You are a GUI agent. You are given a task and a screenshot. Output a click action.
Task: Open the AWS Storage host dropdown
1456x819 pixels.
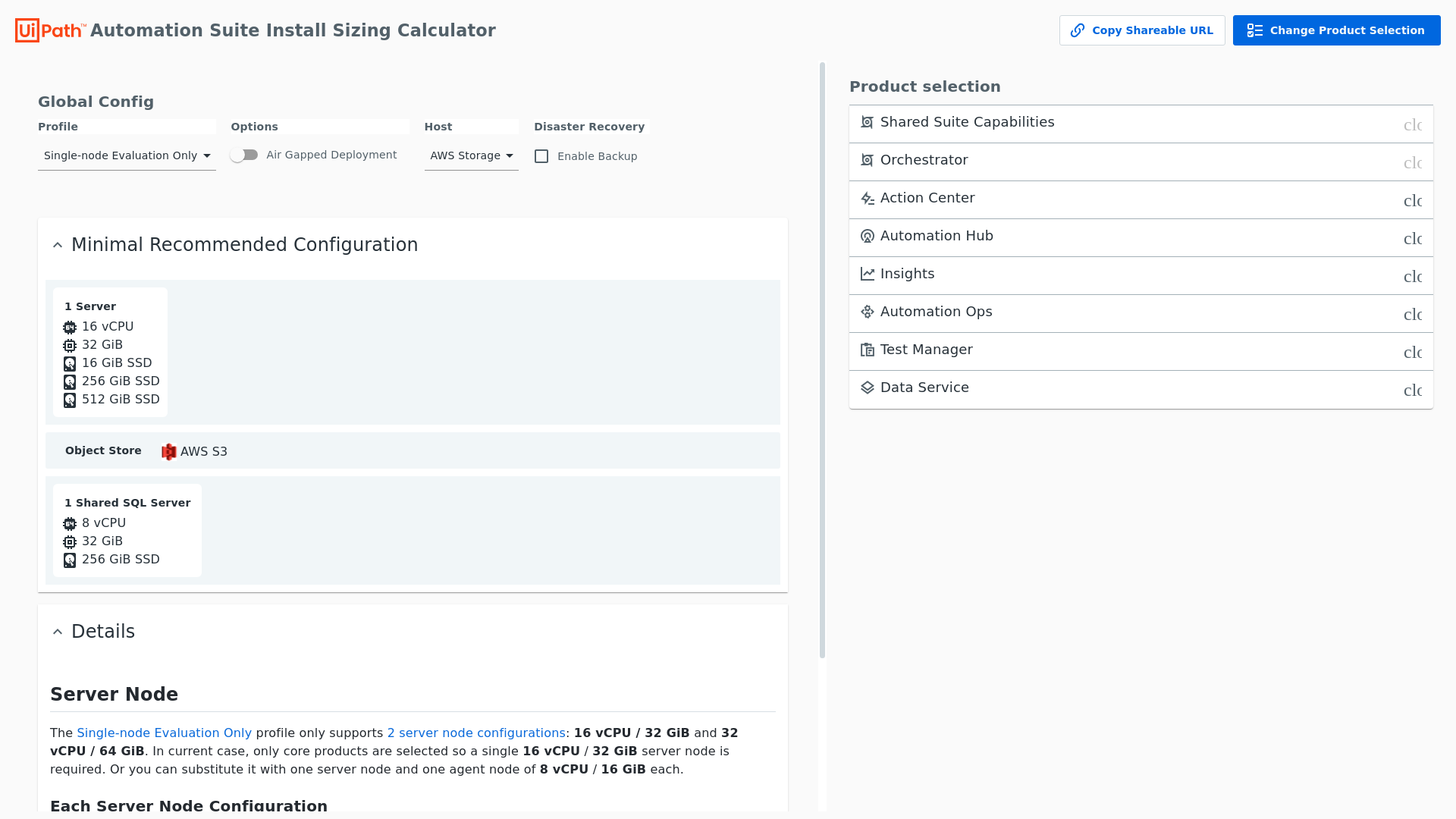pos(471,155)
